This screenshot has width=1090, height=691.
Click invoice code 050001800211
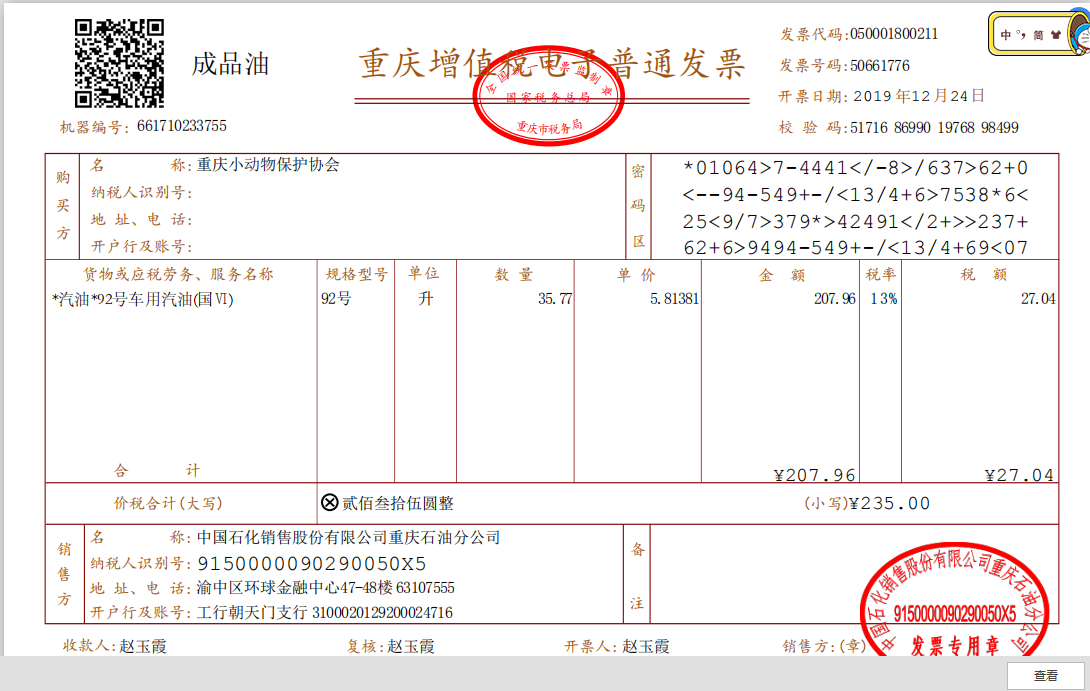(x=894, y=34)
